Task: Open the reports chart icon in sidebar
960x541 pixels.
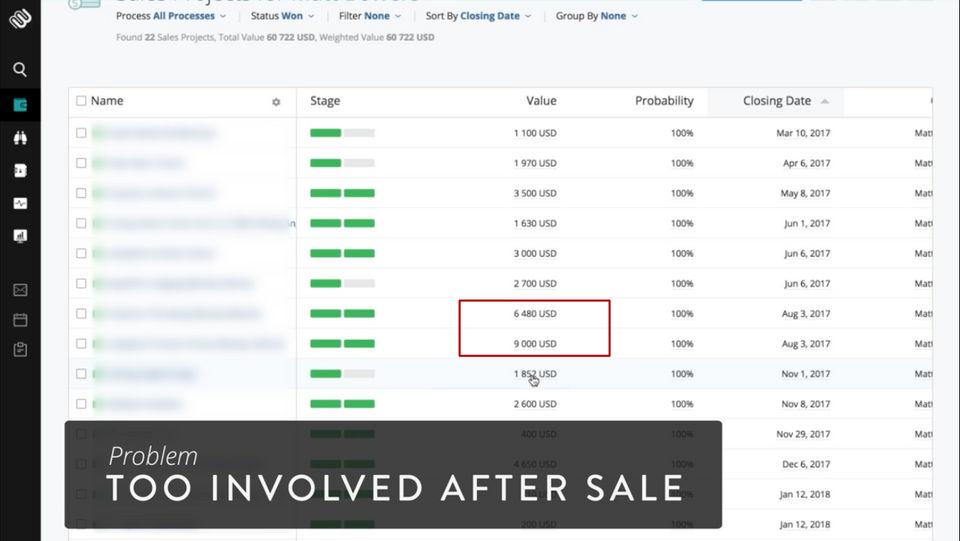Action: point(20,236)
